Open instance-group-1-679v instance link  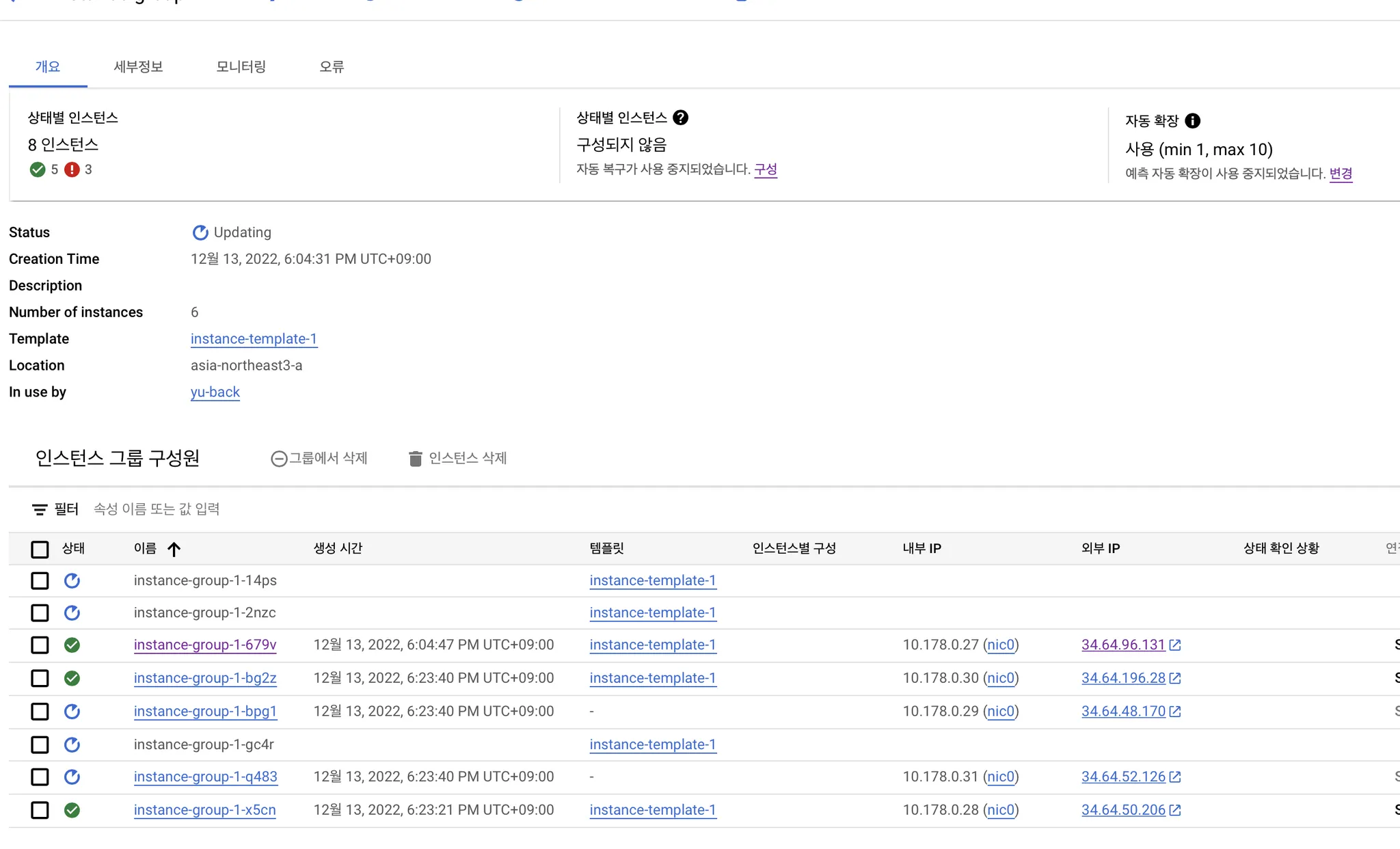click(x=205, y=645)
